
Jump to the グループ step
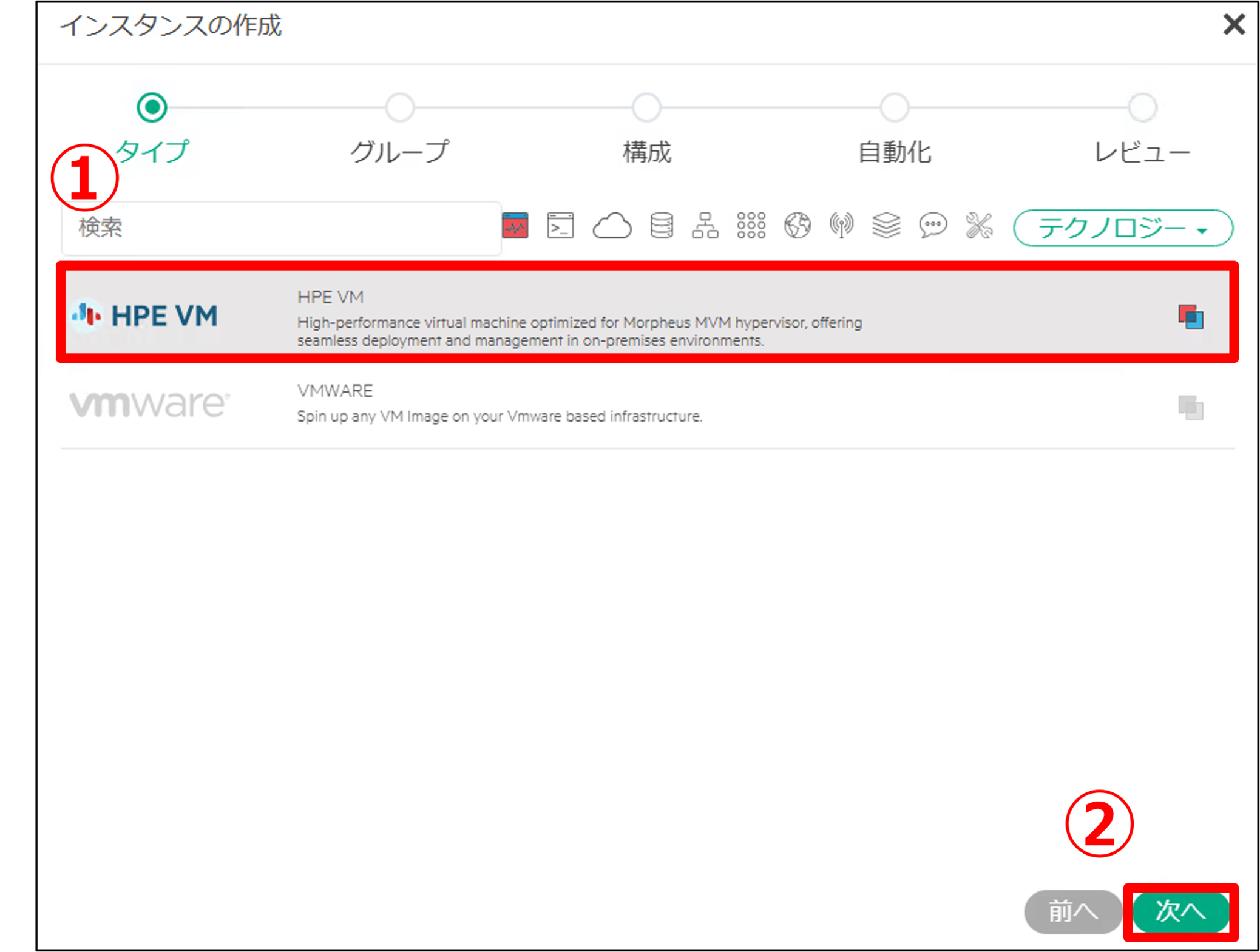[399, 107]
